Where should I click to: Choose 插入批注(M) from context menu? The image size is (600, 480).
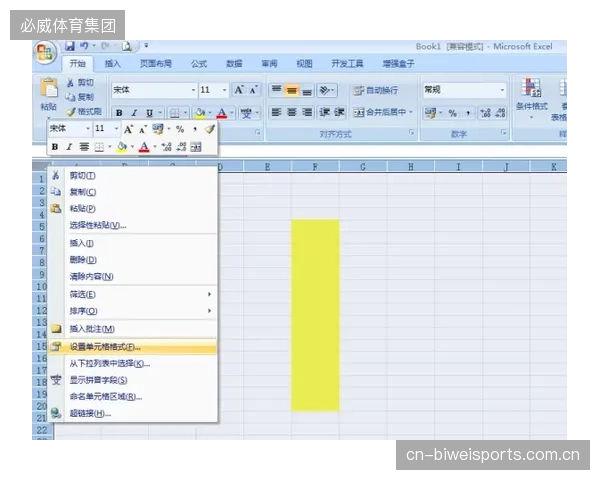coord(133,329)
